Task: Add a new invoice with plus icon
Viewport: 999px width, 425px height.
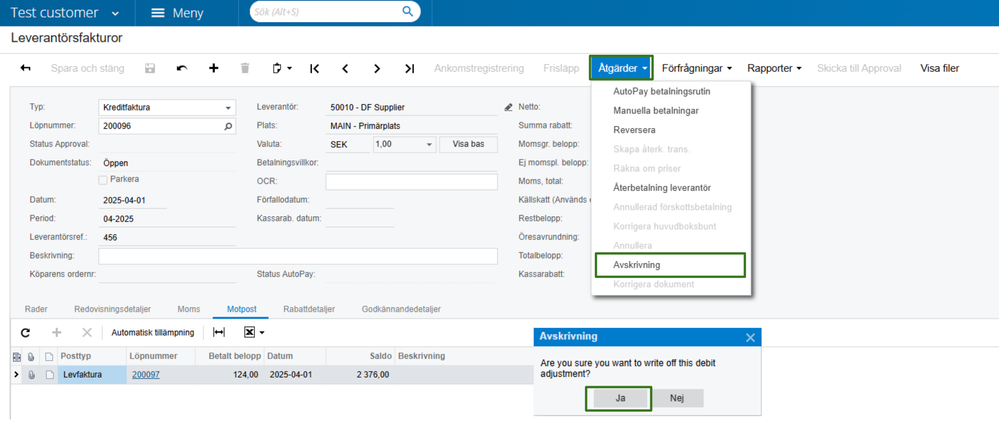Action: 214,68
